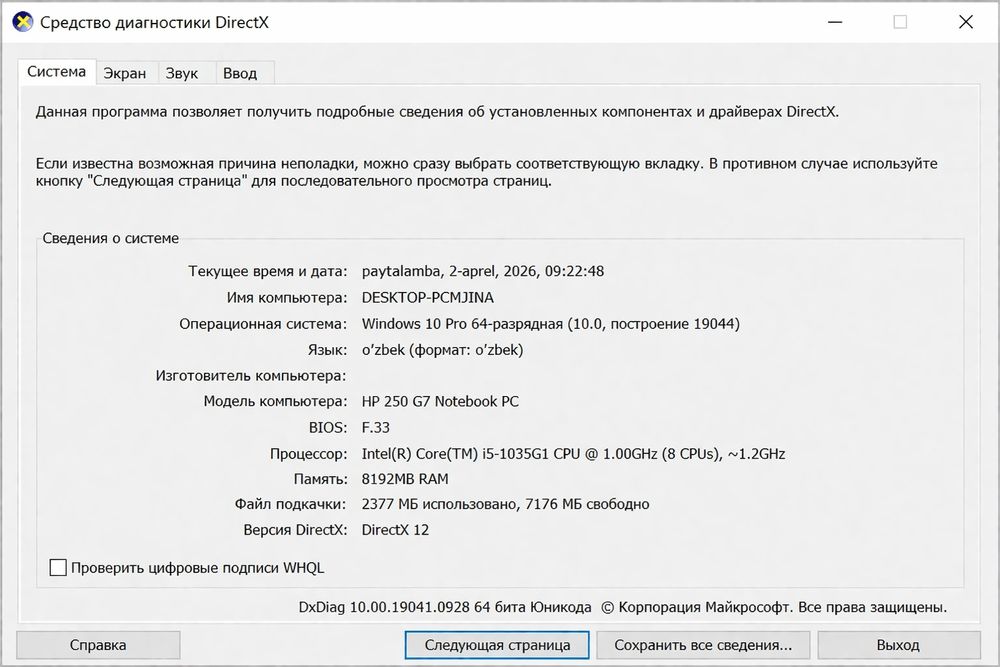Open help with the Справка button
The width and height of the screenshot is (1000, 667).
click(98, 645)
